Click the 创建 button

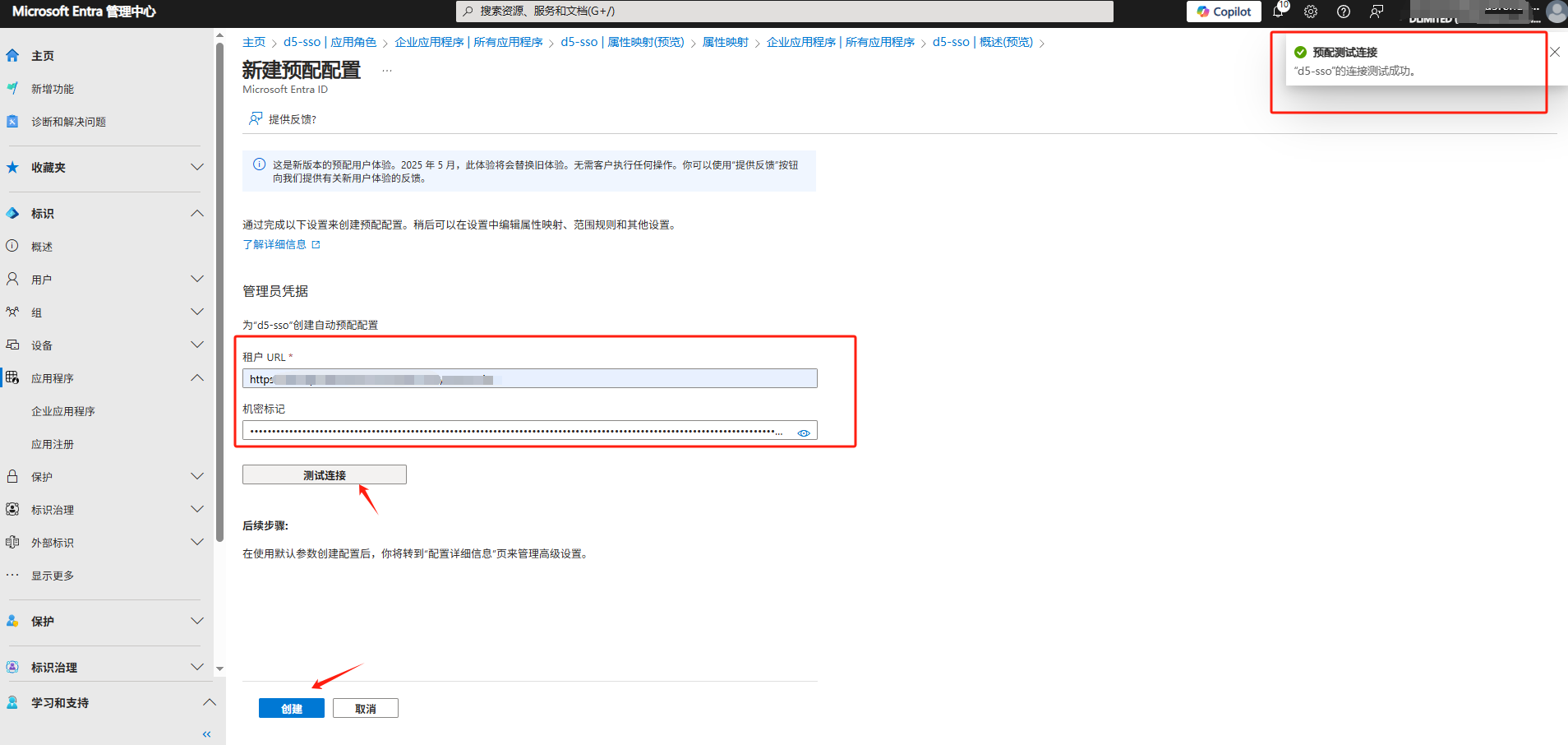tap(292, 708)
